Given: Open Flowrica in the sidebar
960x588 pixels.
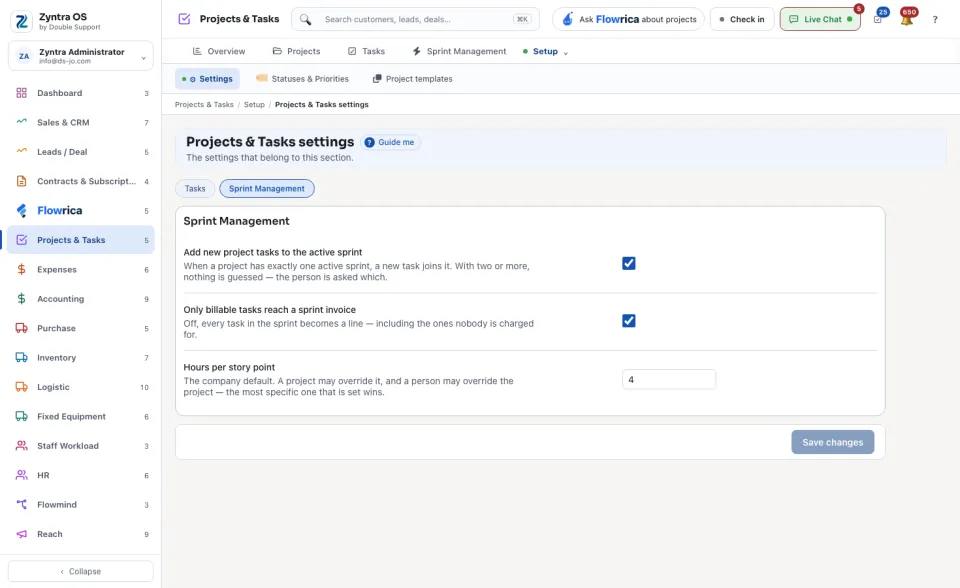Looking at the screenshot, I should coord(81,211).
